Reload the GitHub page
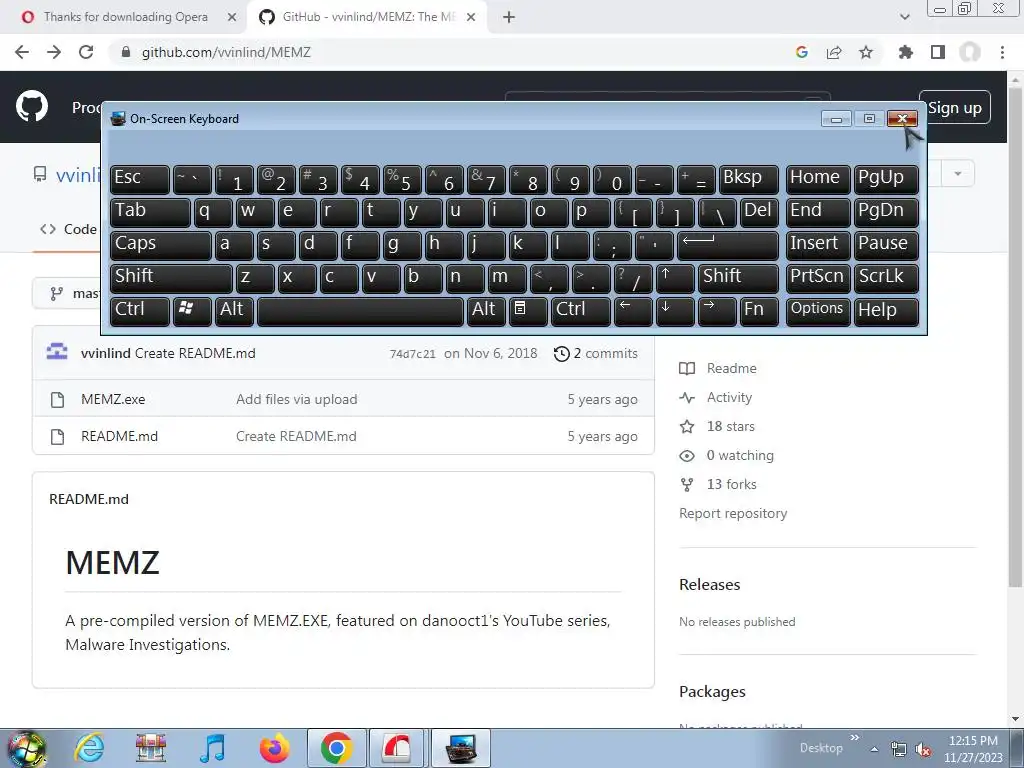 pos(86,52)
